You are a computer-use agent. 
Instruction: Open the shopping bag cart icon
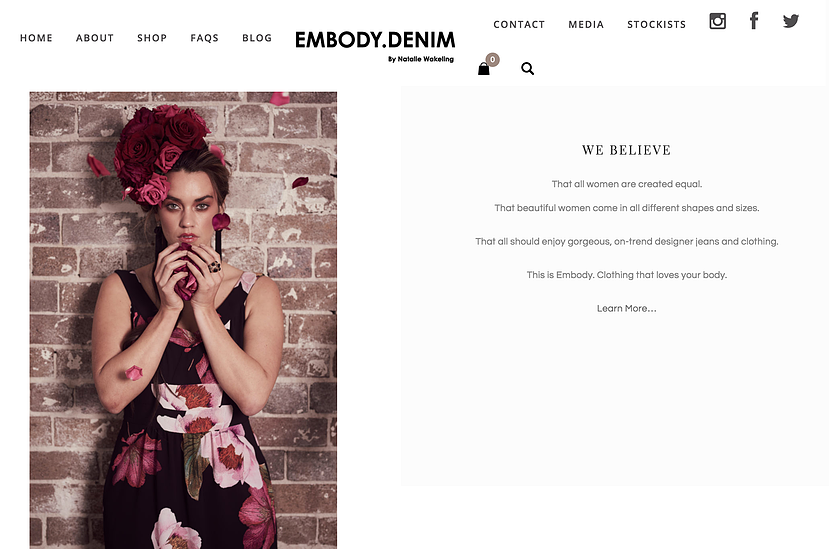point(484,69)
